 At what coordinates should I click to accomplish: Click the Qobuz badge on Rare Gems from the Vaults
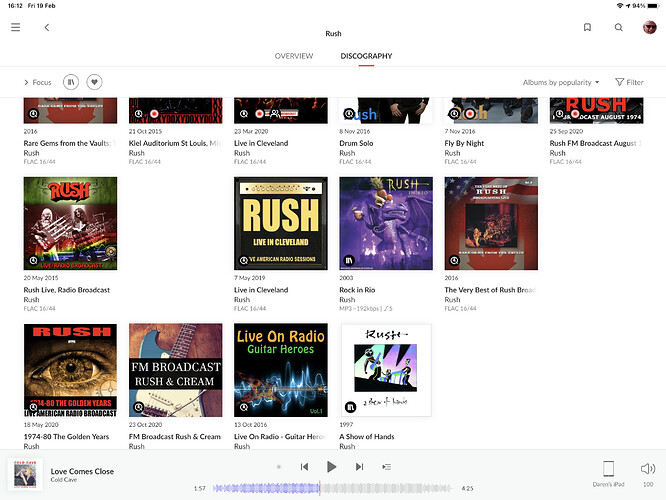33,114
